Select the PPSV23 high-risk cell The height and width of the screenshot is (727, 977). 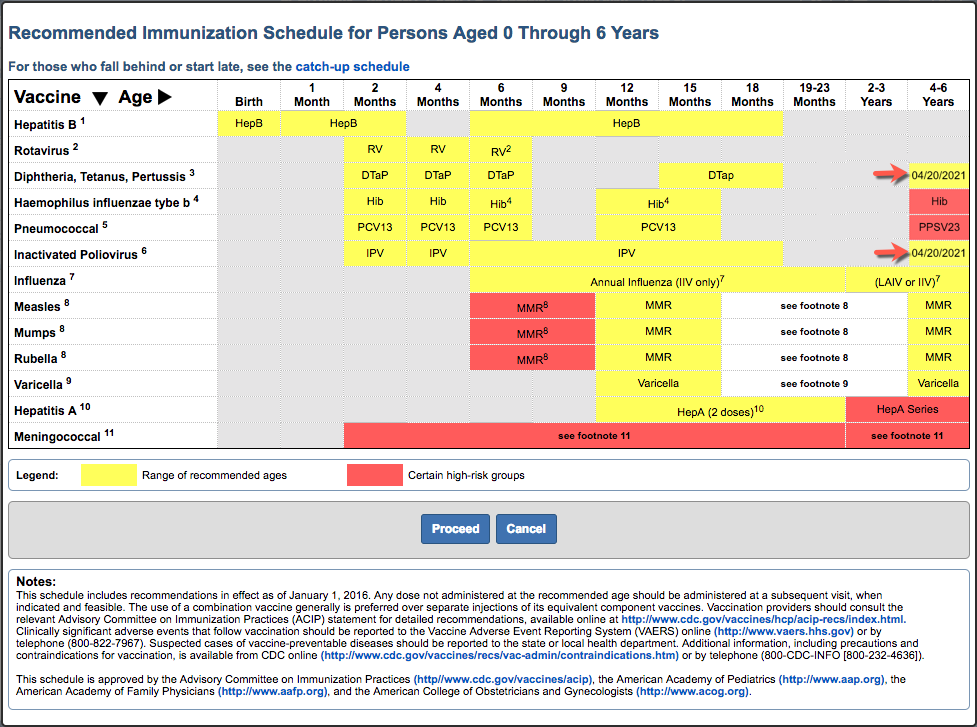pos(938,227)
